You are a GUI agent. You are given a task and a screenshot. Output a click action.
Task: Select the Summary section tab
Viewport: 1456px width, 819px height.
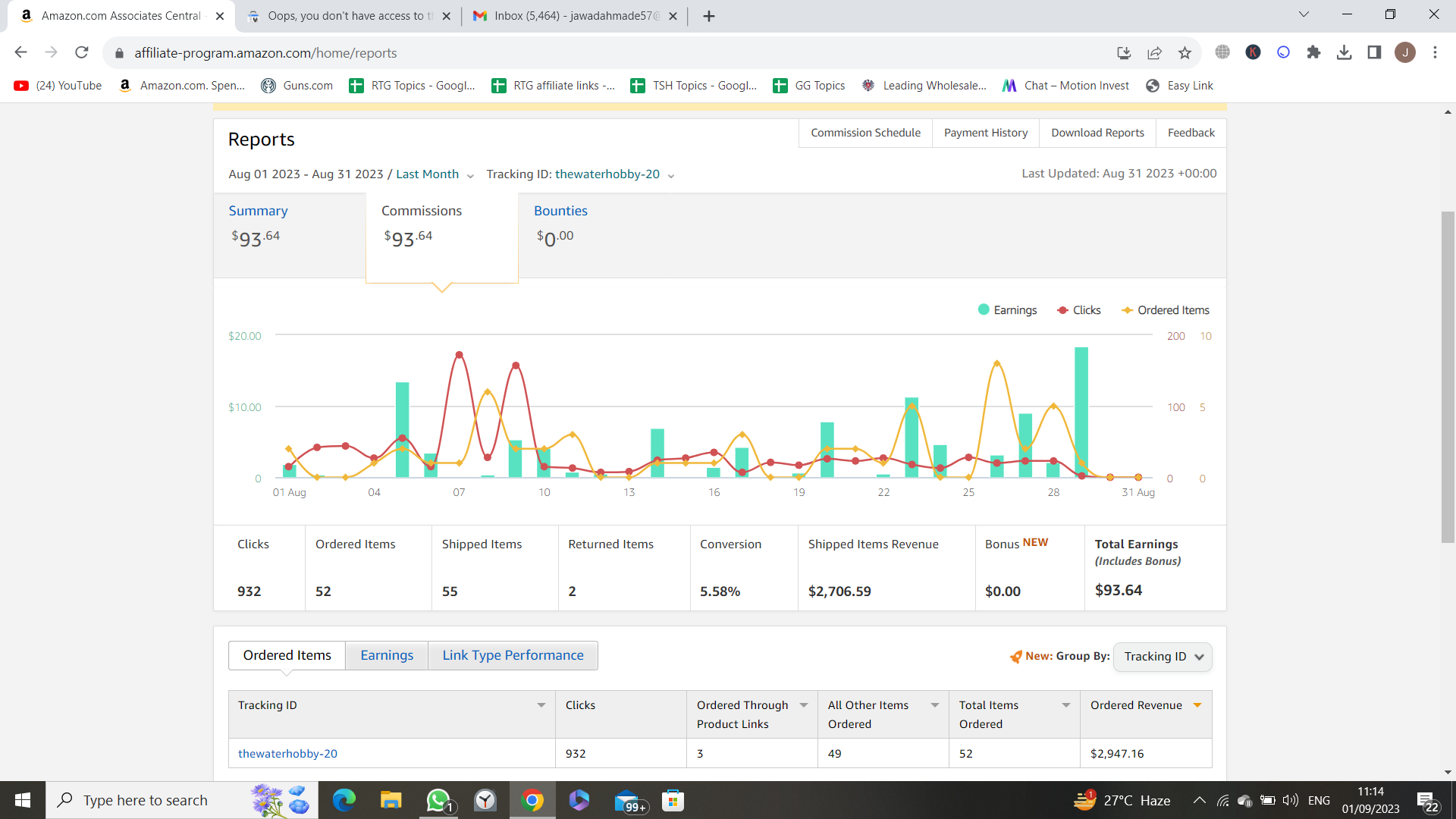[290, 235]
